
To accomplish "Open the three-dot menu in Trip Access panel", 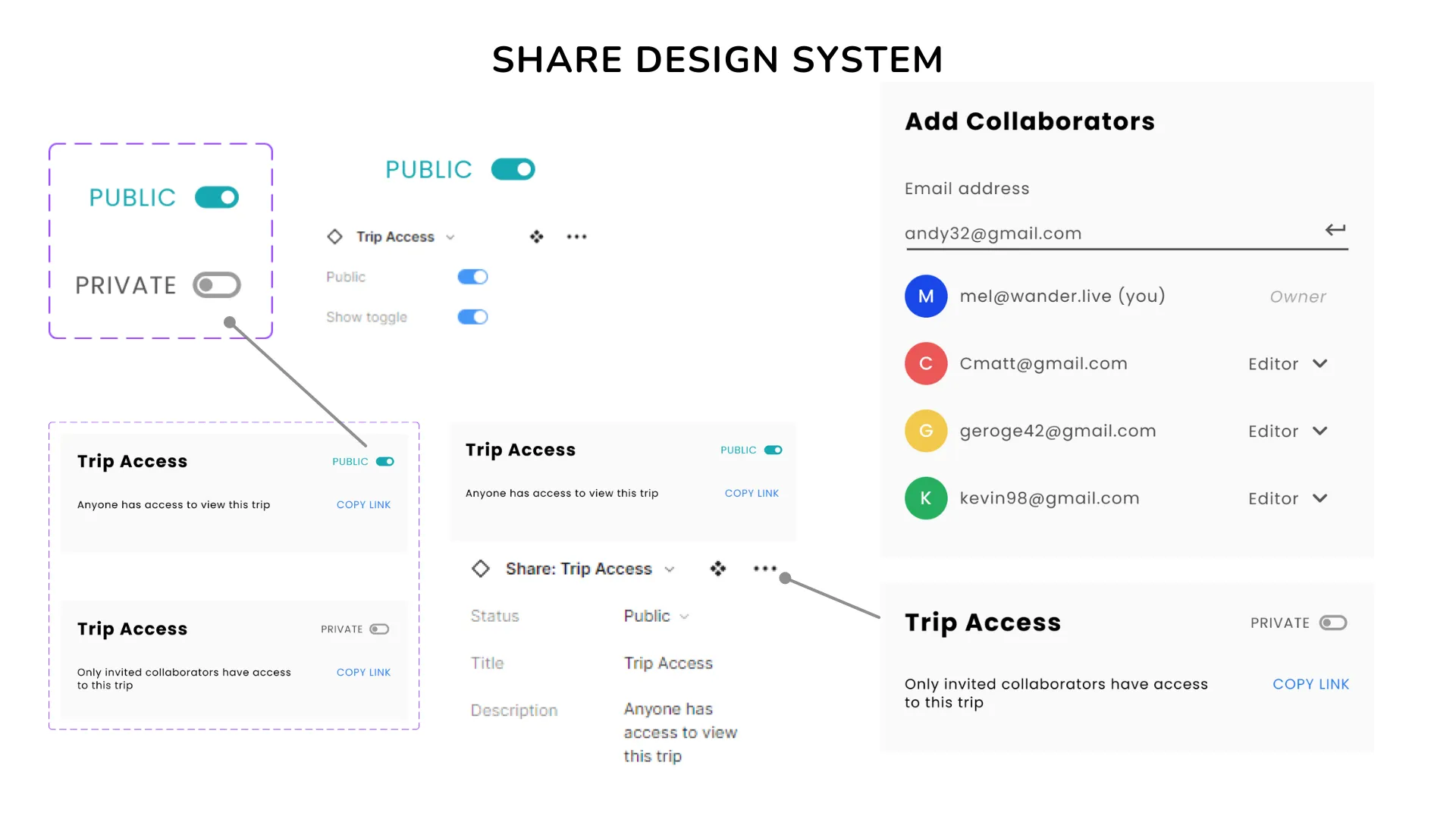I will pos(576,237).
